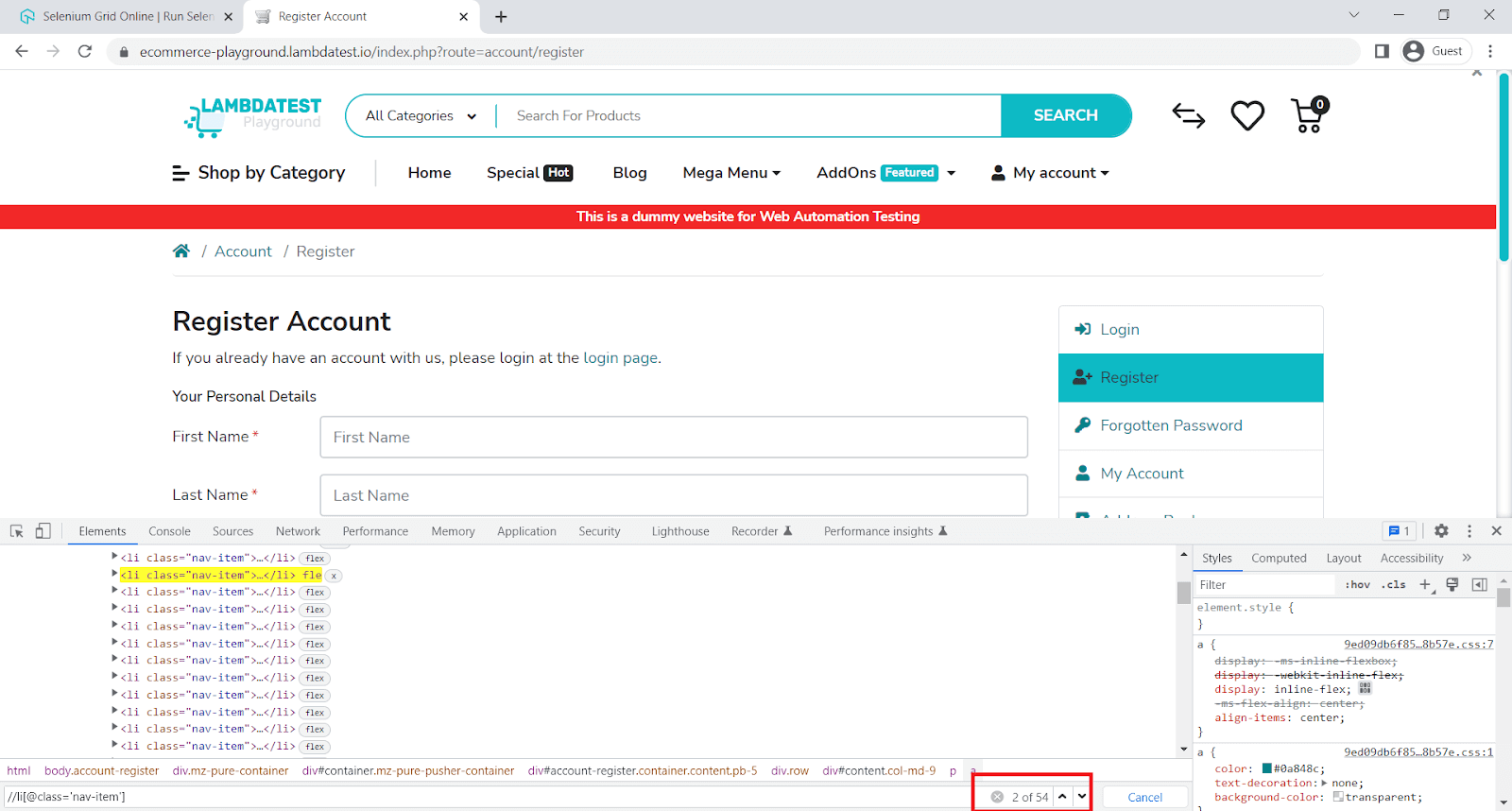Expand the My account dropdown
The image size is (1512, 811).
click(x=1050, y=173)
